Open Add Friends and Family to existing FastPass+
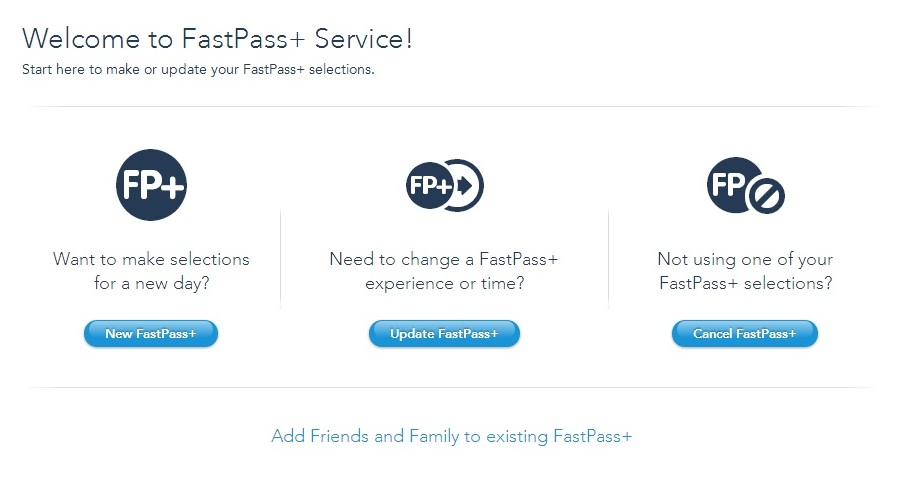Image resolution: width=905 pixels, height=479 pixels. [452, 436]
